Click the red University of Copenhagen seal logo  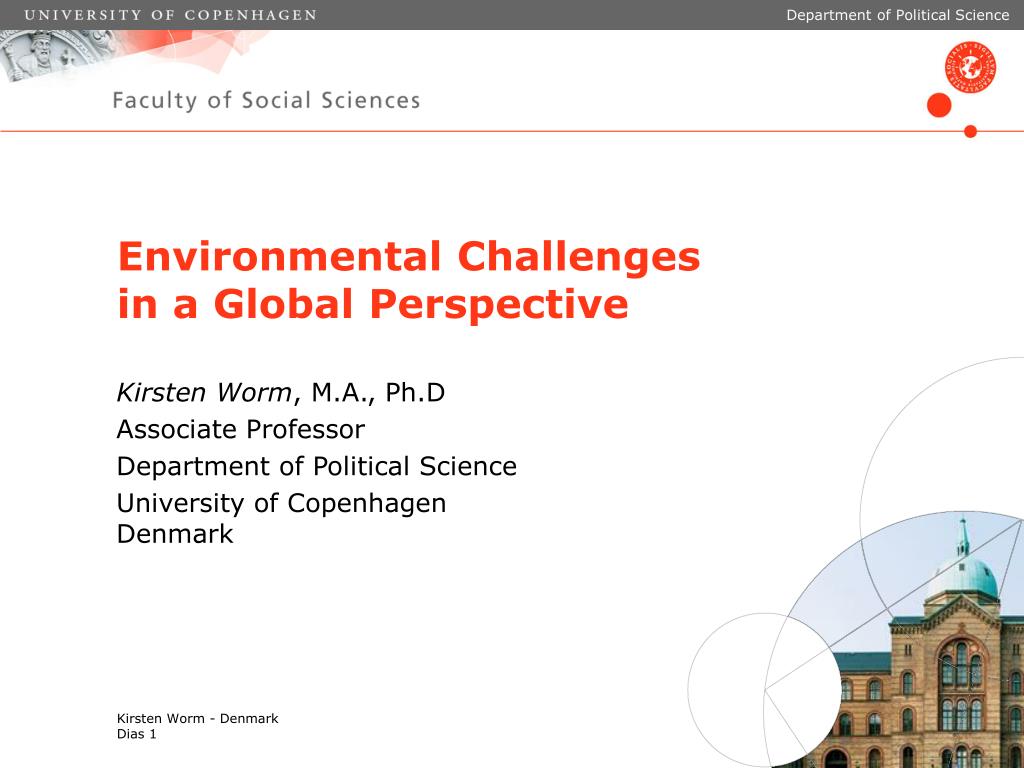click(970, 67)
